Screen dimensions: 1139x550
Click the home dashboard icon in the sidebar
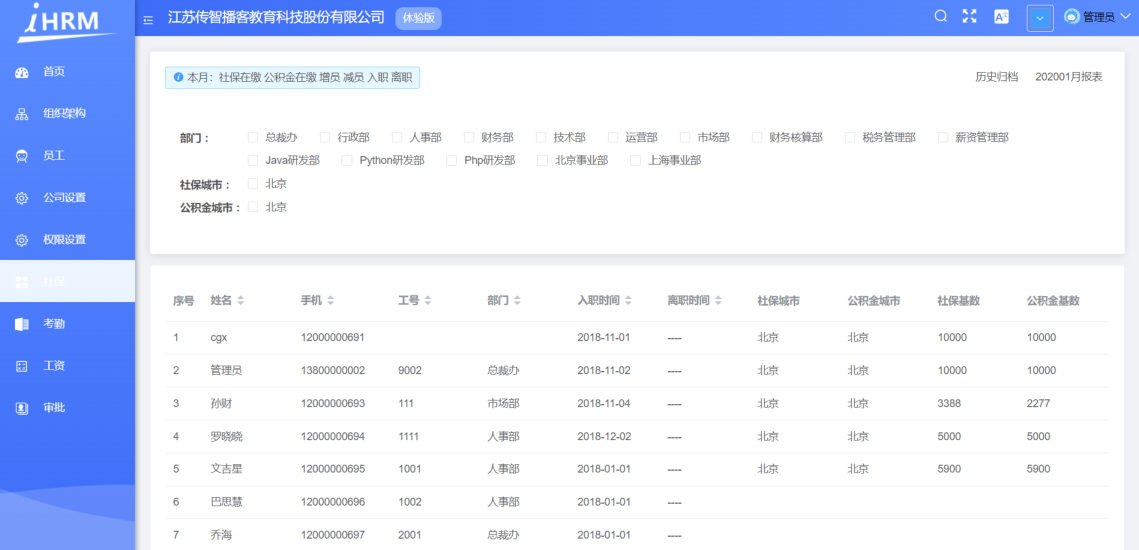pos(22,72)
